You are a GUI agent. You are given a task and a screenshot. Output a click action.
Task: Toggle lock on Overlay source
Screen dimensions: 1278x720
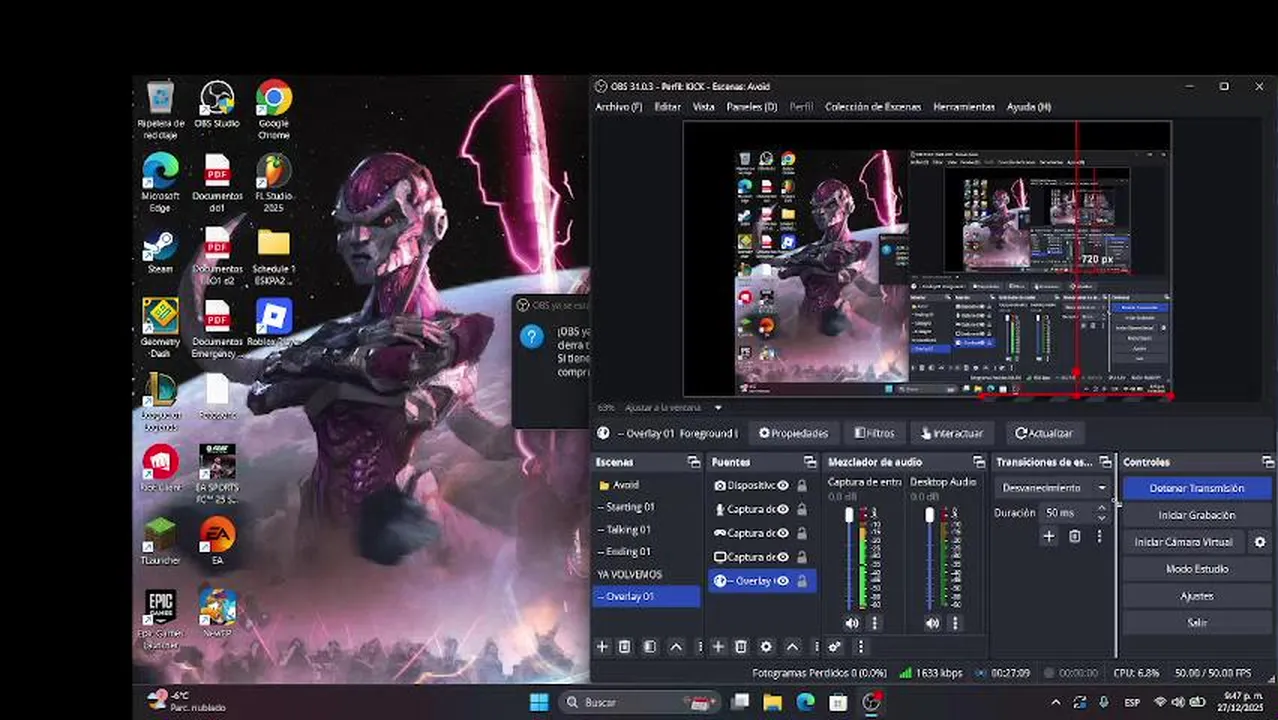click(x=802, y=581)
